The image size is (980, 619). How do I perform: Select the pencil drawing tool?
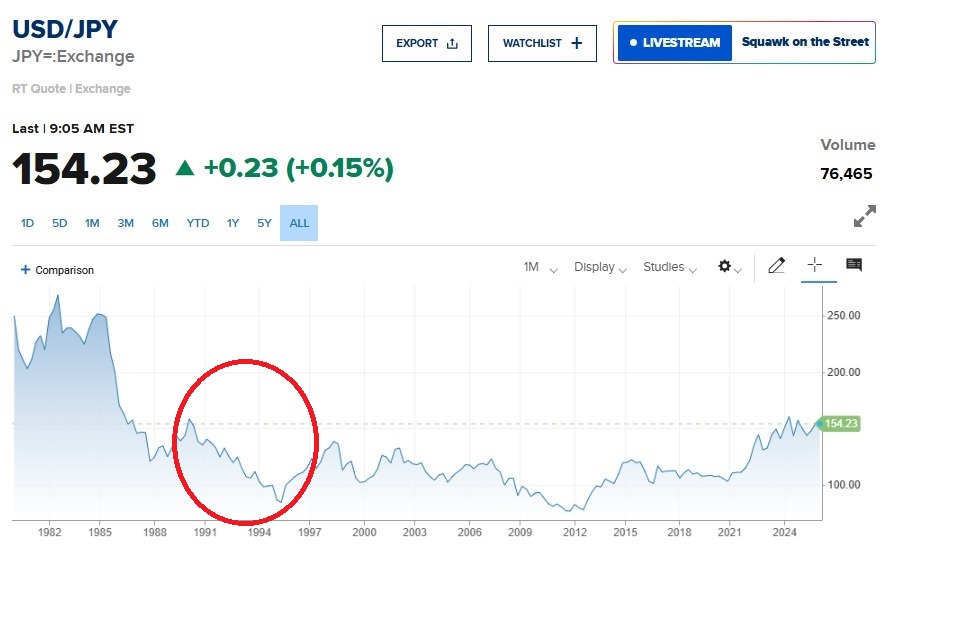[x=776, y=266]
